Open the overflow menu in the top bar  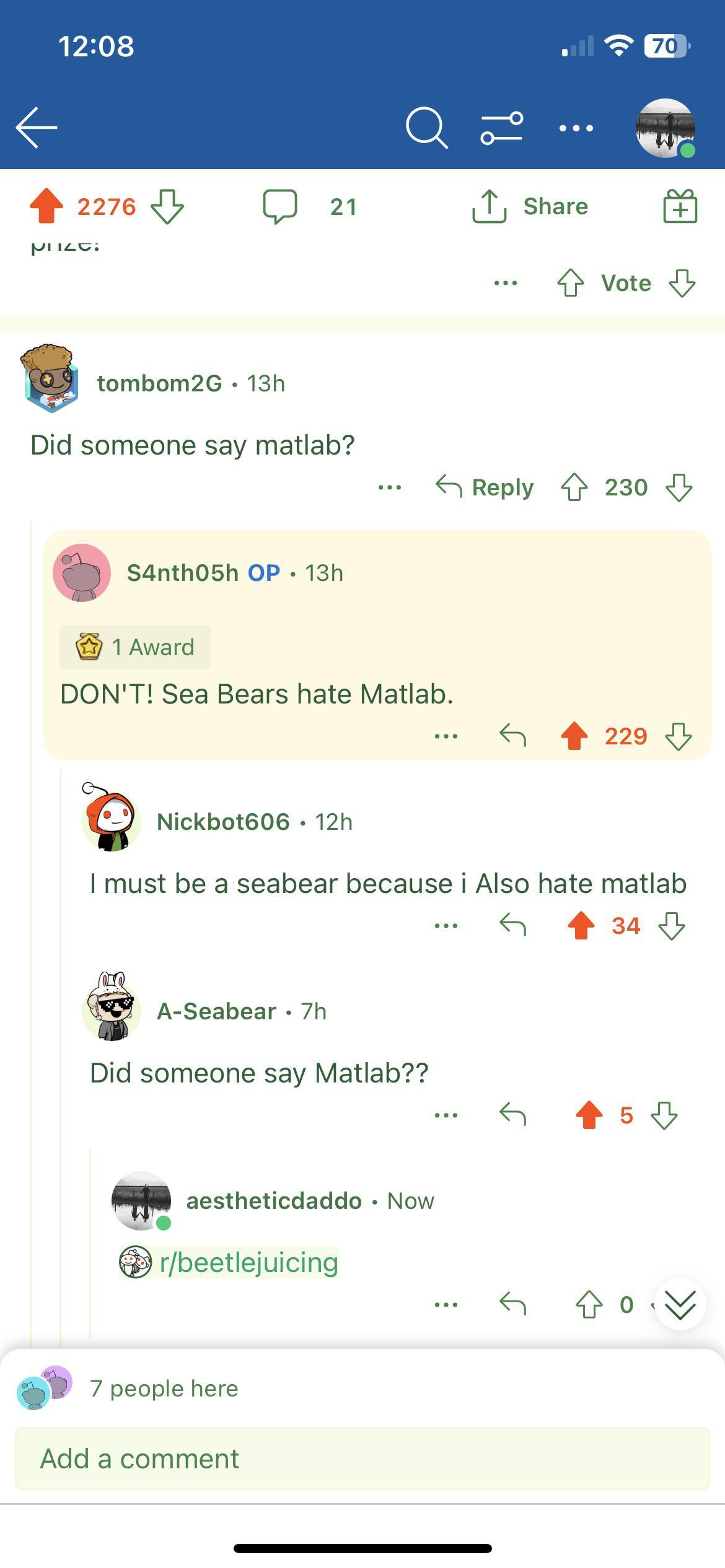click(573, 128)
